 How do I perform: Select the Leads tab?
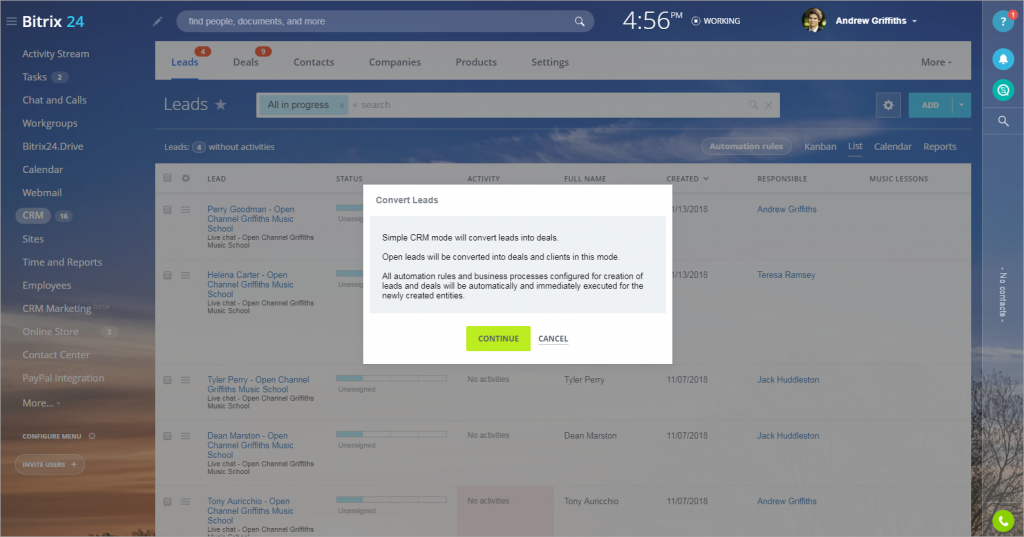coord(184,62)
